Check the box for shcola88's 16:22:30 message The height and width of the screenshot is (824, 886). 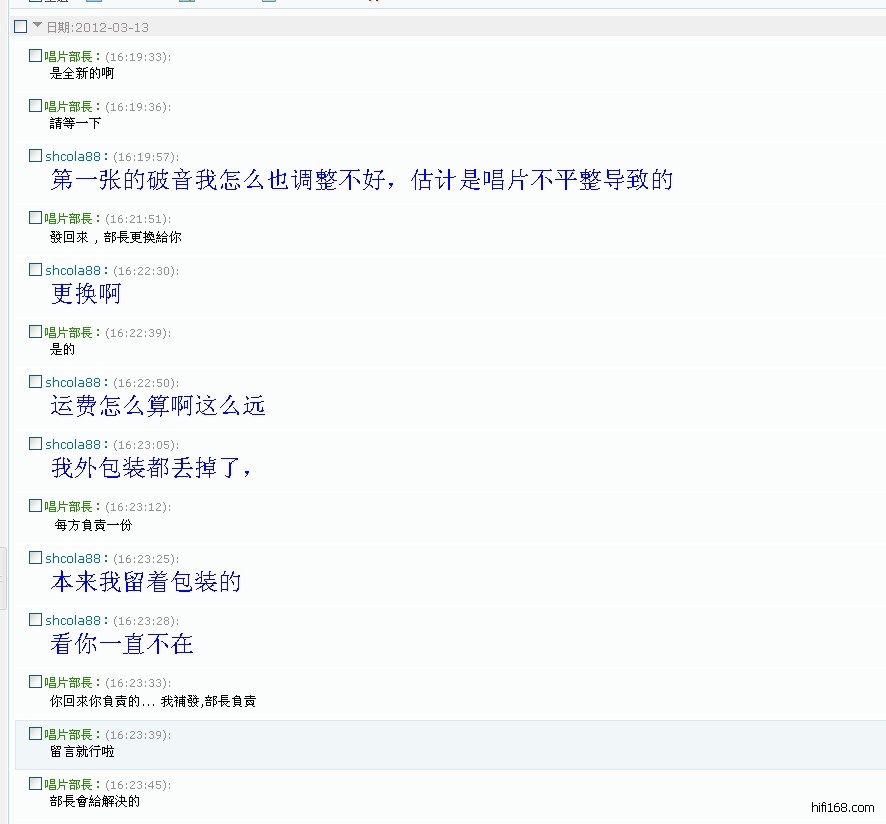pos(36,270)
